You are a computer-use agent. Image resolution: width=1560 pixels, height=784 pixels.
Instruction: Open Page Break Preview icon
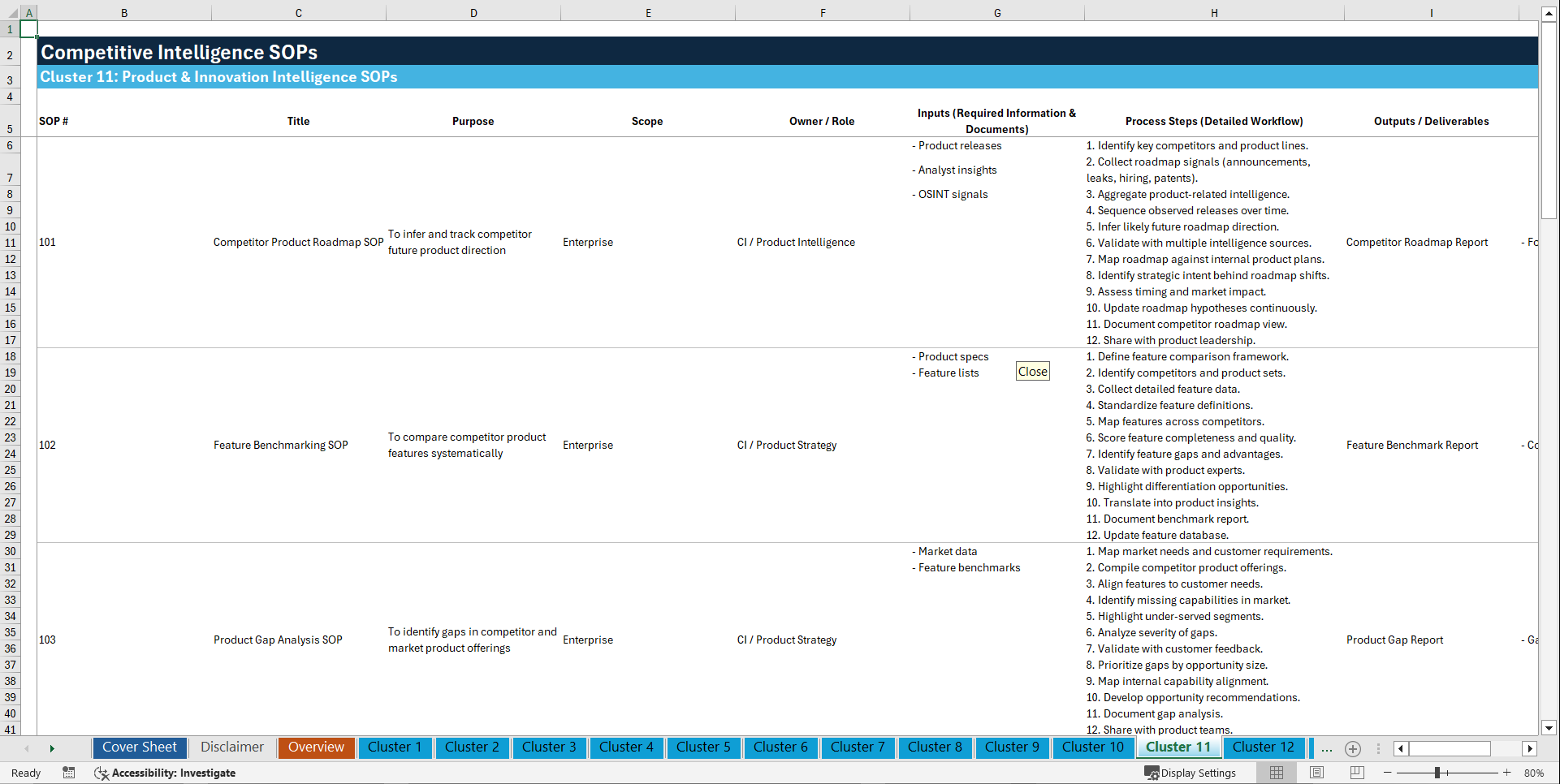pyautogui.click(x=1357, y=773)
